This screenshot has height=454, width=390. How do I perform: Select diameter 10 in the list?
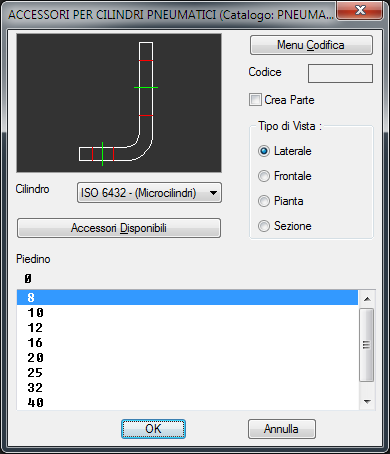[x=187, y=313]
